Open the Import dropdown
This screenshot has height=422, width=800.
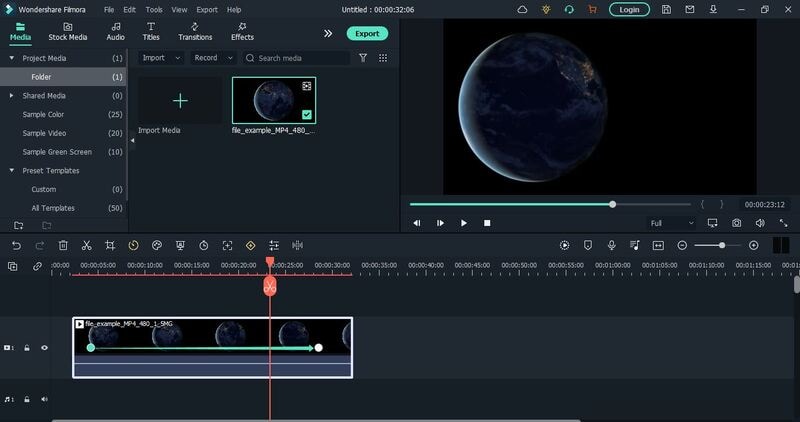coord(161,58)
